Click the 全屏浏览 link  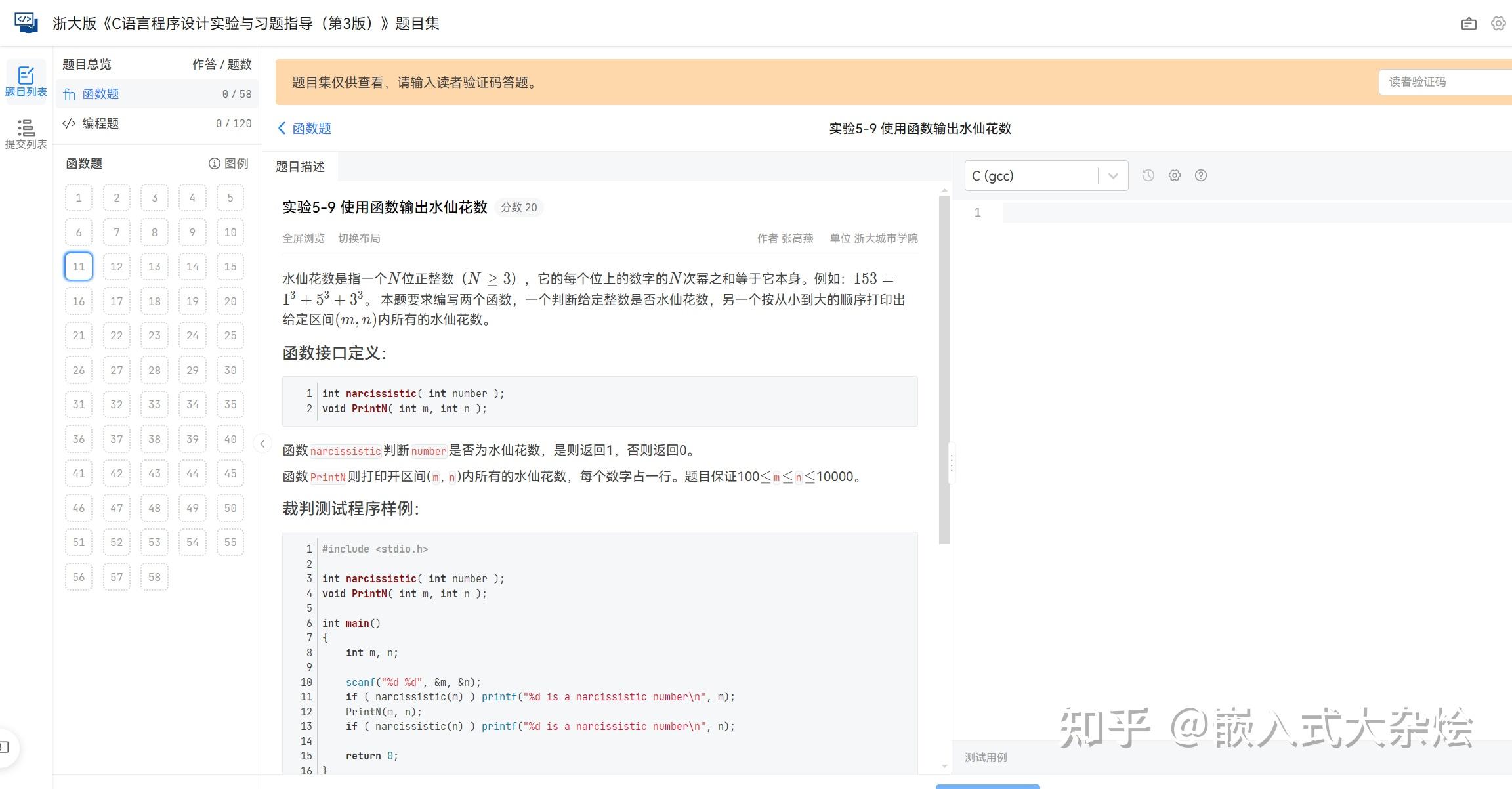pos(303,238)
